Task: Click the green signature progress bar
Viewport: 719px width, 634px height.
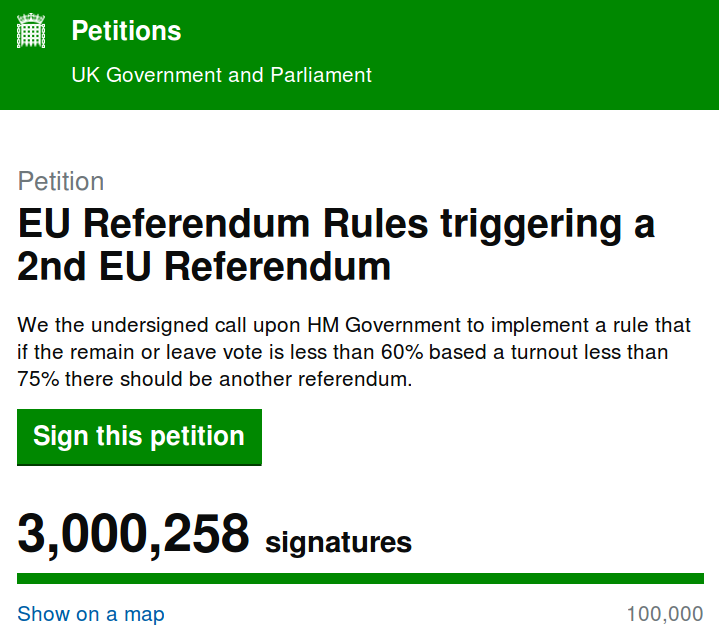Action: (x=360, y=579)
